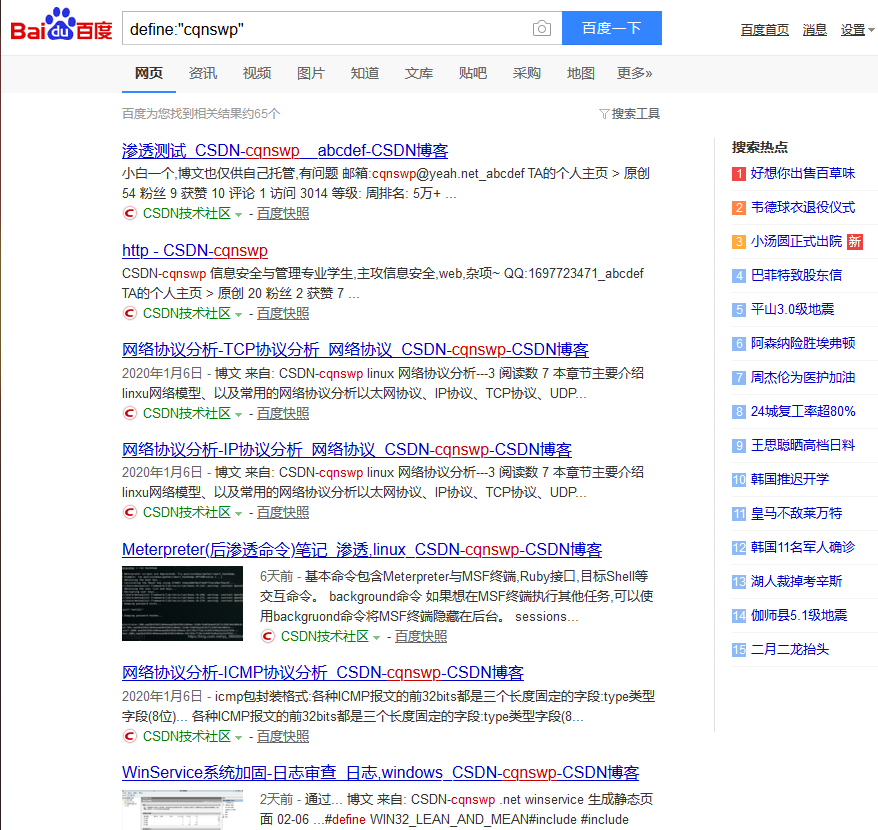878x830 pixels.
Task: Click the 百度首页 link
Action: pos(764,29)
